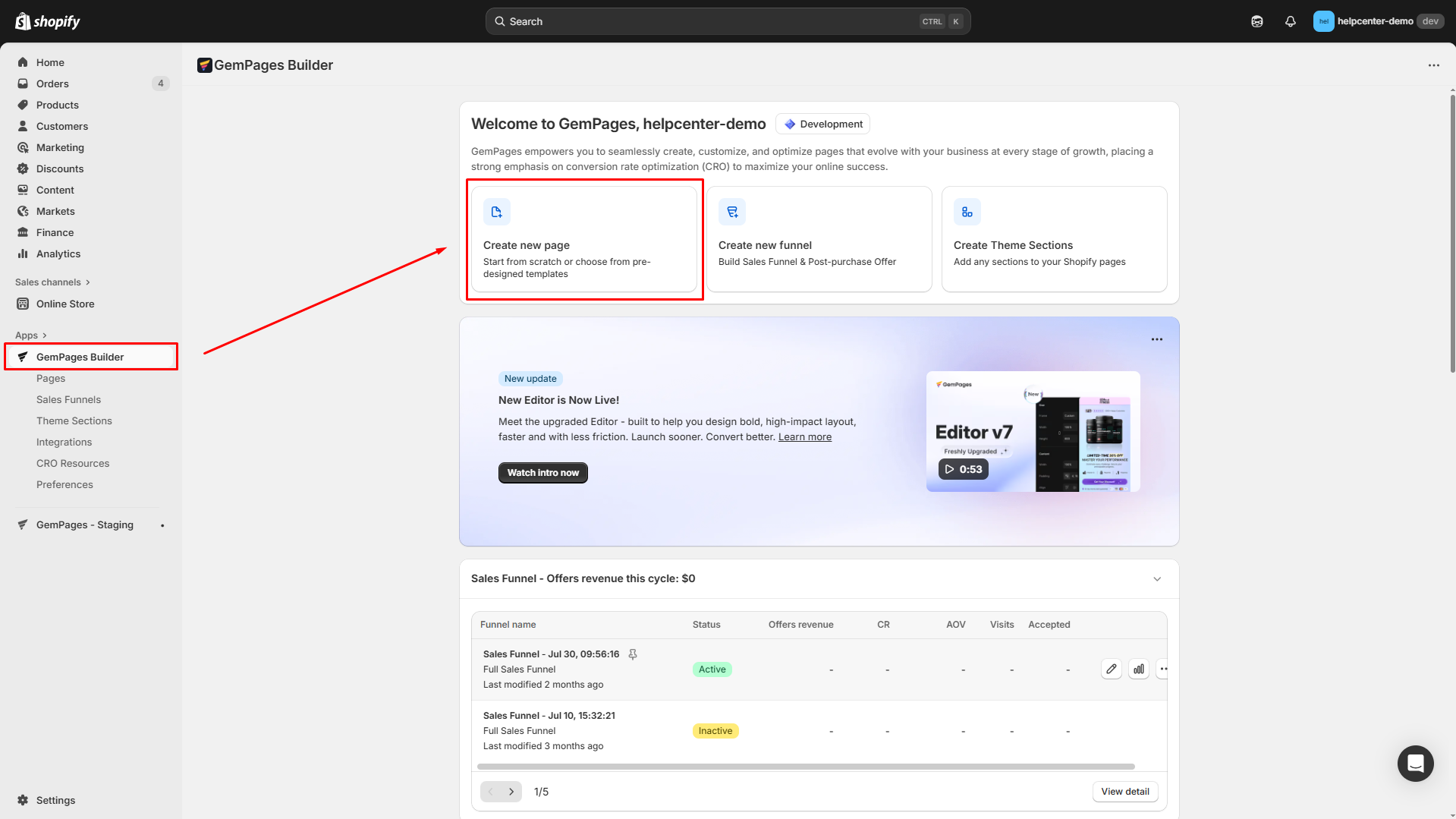
Task: Open the live chat support bubble
Action: point(1415,763)
